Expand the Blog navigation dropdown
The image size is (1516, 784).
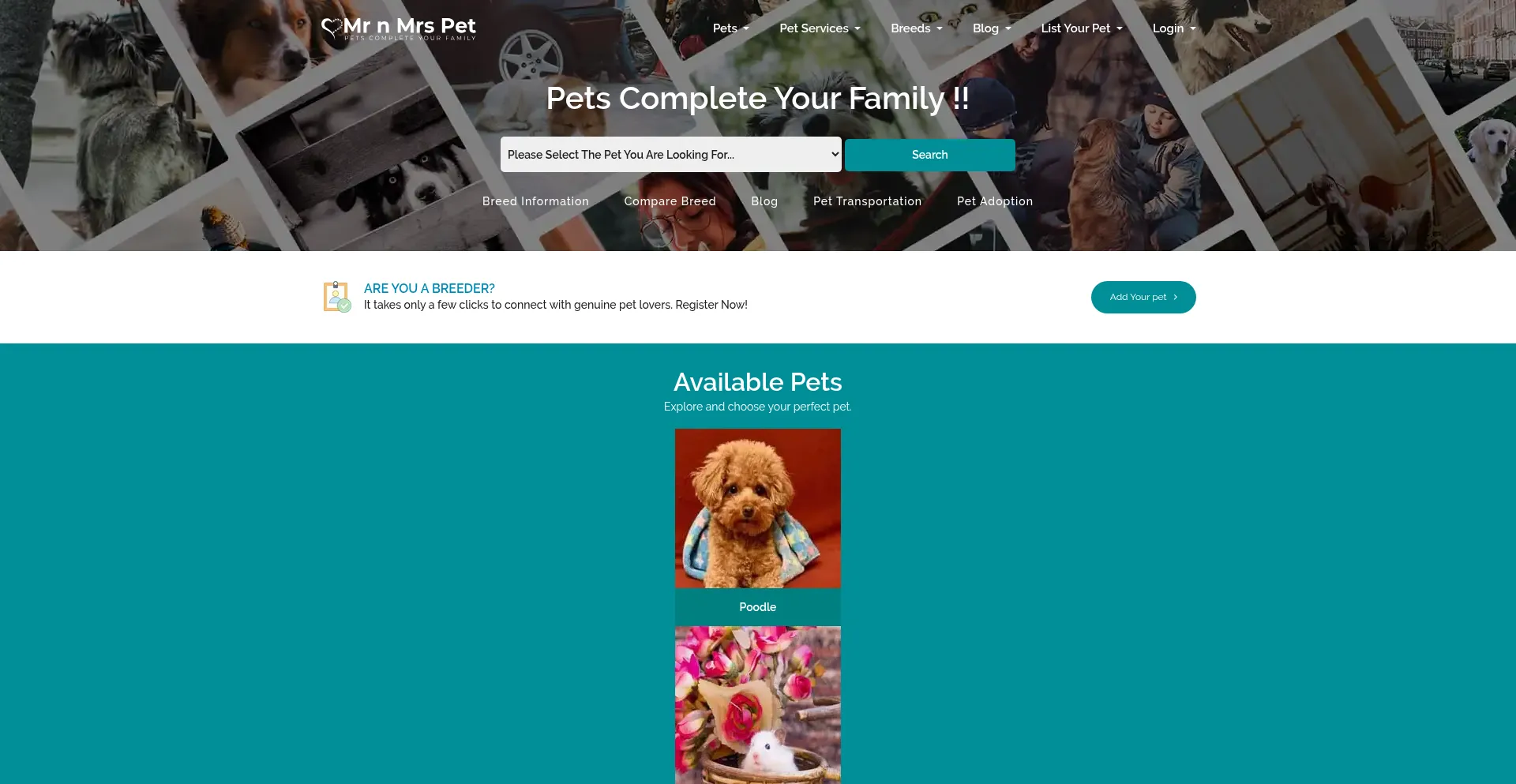(x=992, y=28)
